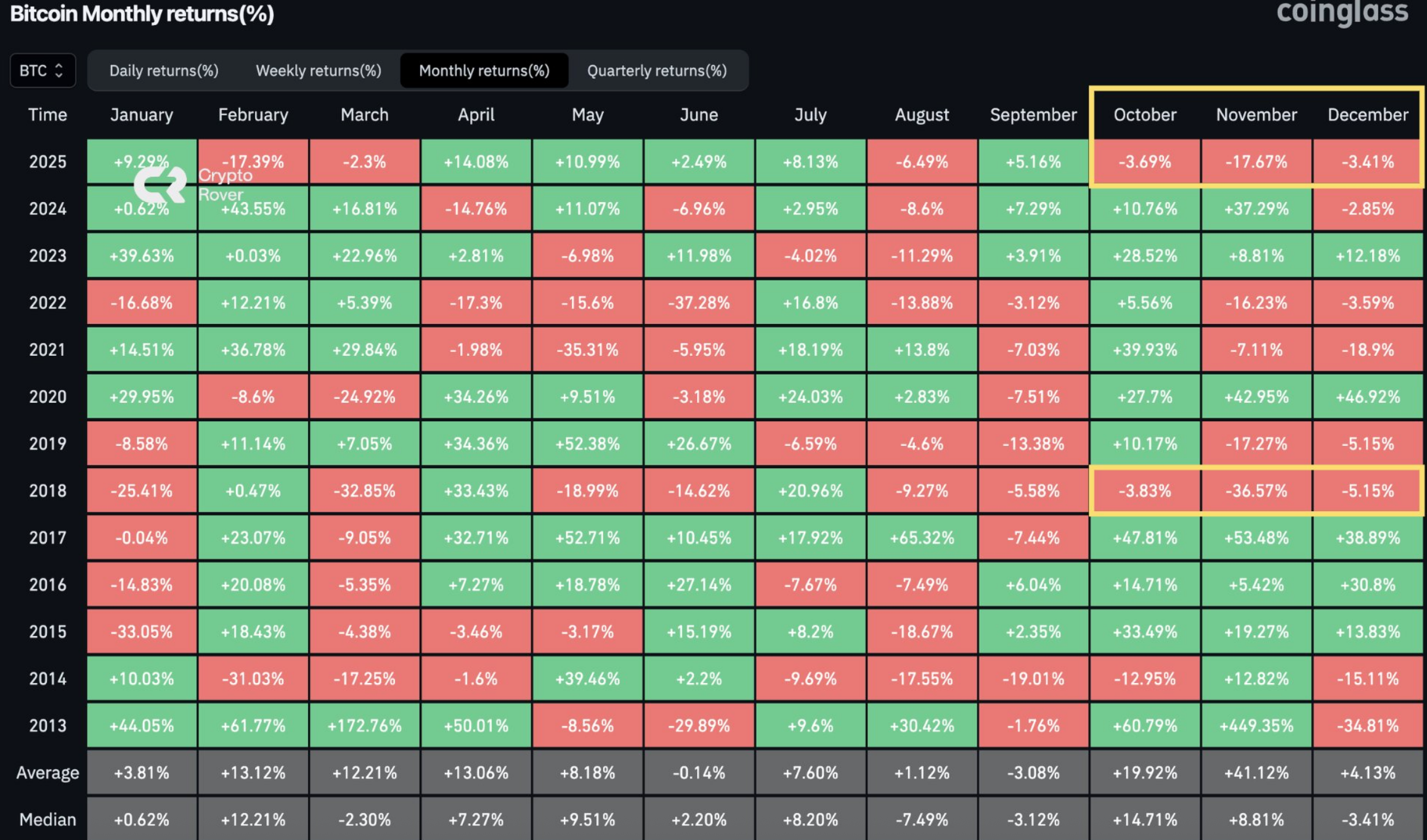Click the October column header
The height and width of the screenshot is (840, 1427).
pyautogui.click(x=1145, y=115)
